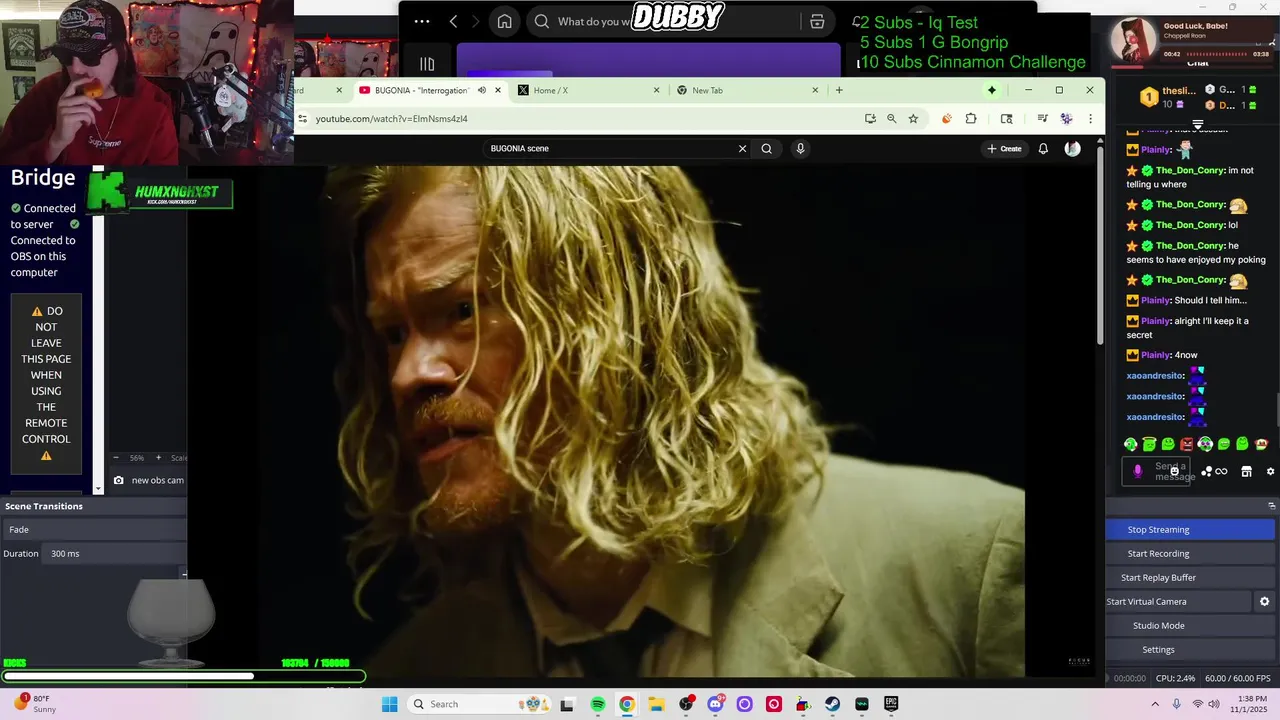Click the purple microphone icon in chat

point(1137,471)
